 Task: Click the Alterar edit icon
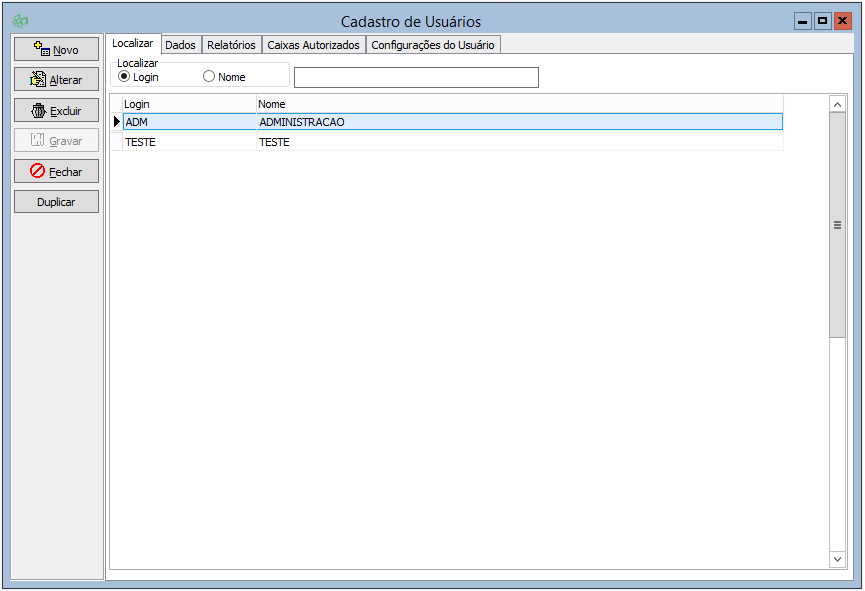tap(38, 80)
